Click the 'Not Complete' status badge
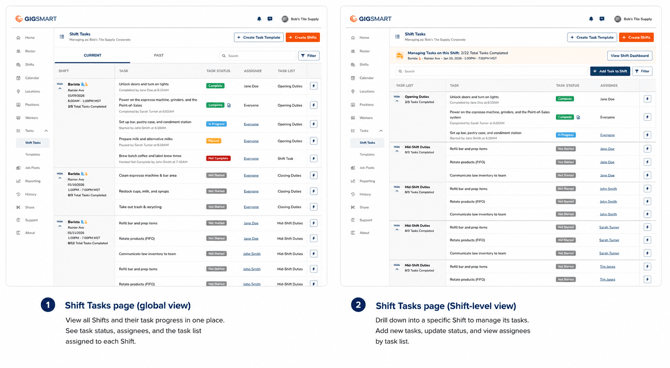670x368 pixels. tap(218, 158)
